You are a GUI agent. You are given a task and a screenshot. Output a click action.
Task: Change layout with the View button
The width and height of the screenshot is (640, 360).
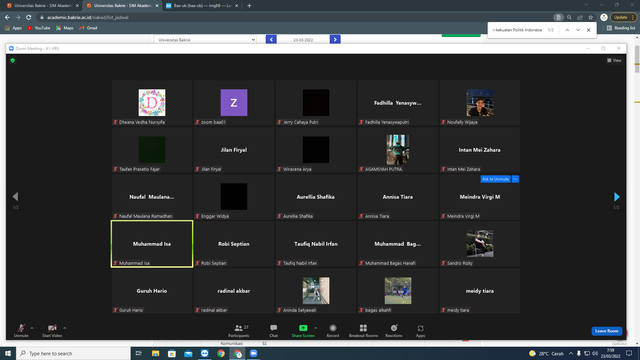pos(614,60)
